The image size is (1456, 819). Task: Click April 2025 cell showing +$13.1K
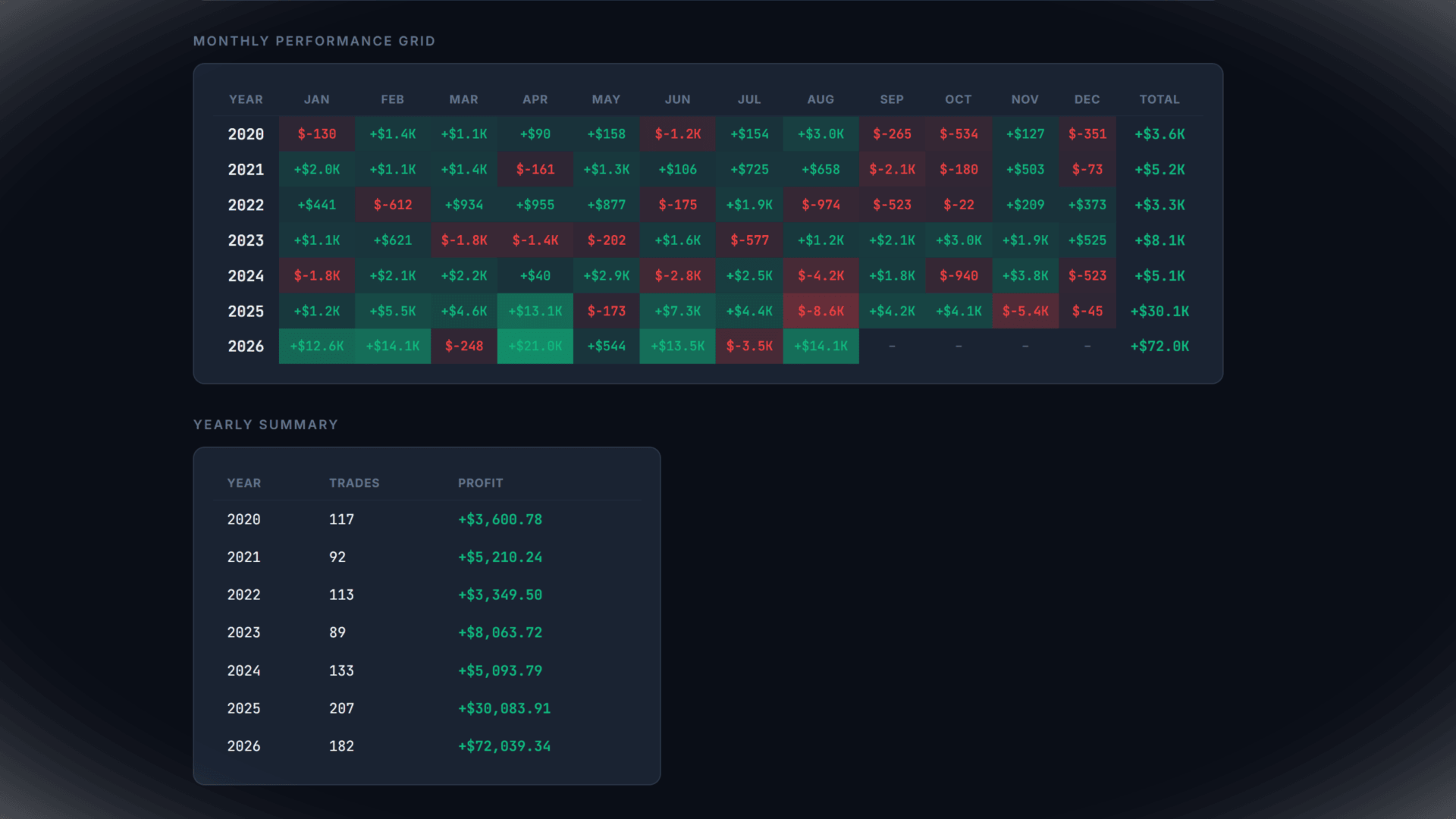coord(535,311)
